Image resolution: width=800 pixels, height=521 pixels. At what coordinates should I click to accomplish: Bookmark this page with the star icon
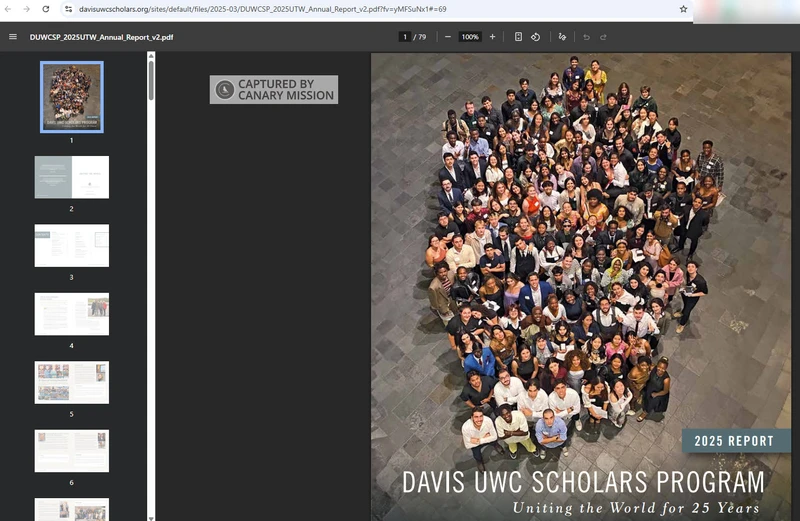tap(683, 9)
